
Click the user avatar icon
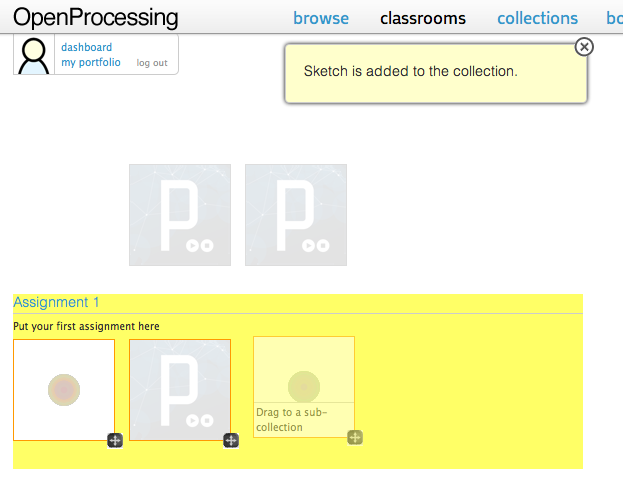[x=34, y=55]
